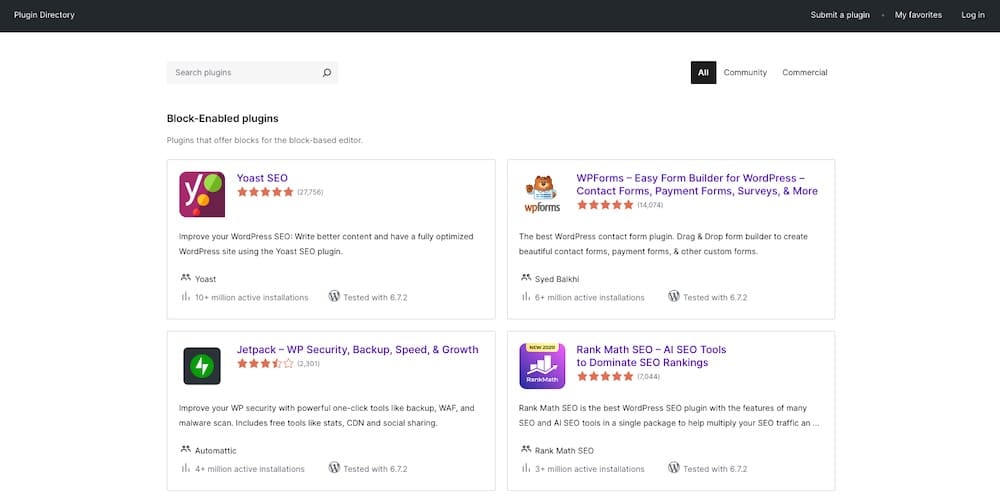Click the Yoast SEO star rating
Image resolution: width=1000 pixels, height=499 pixels.
[x=265, y=192]
